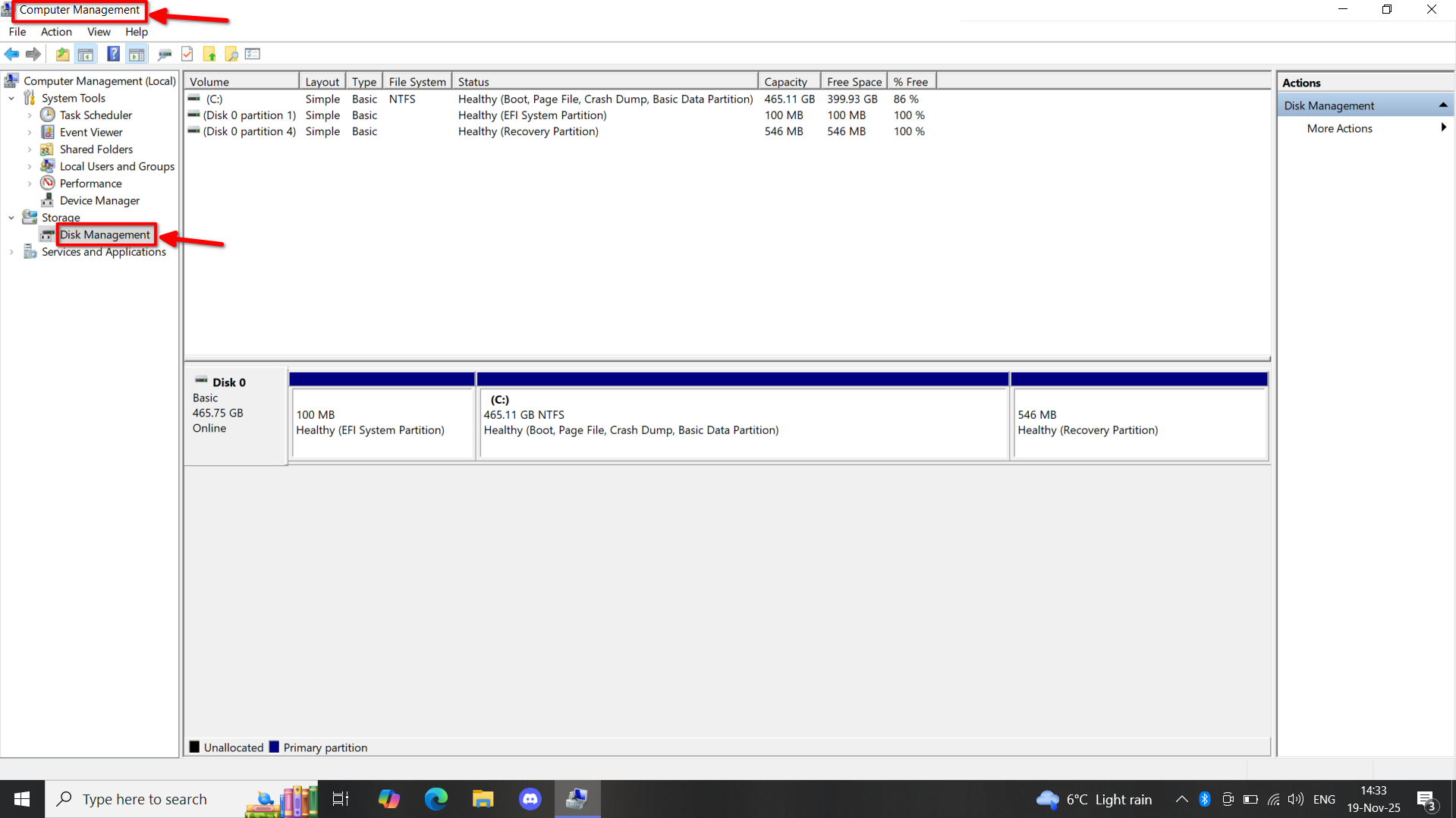The image size is (1456, 818).
Task: Select Task Scheduler in System Tools
Action: (x=96, y=115)
